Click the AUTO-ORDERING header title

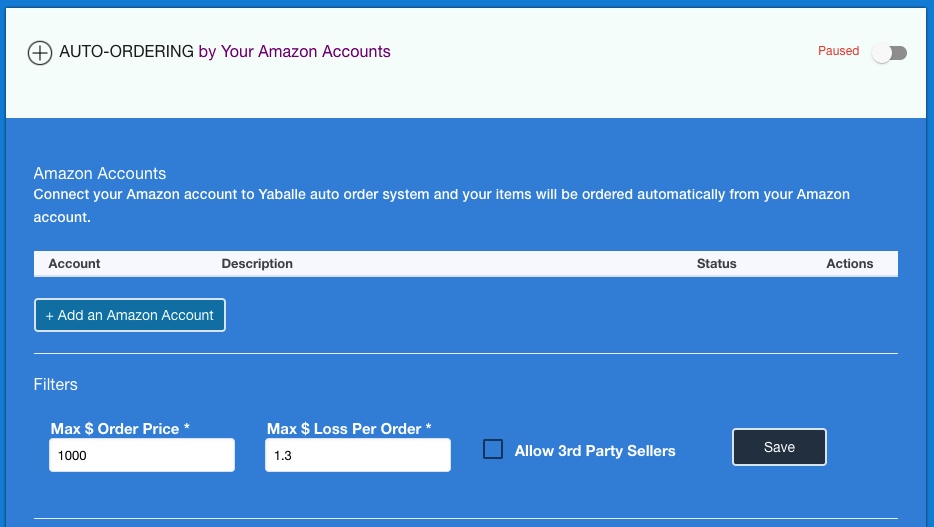pos(127,52)
